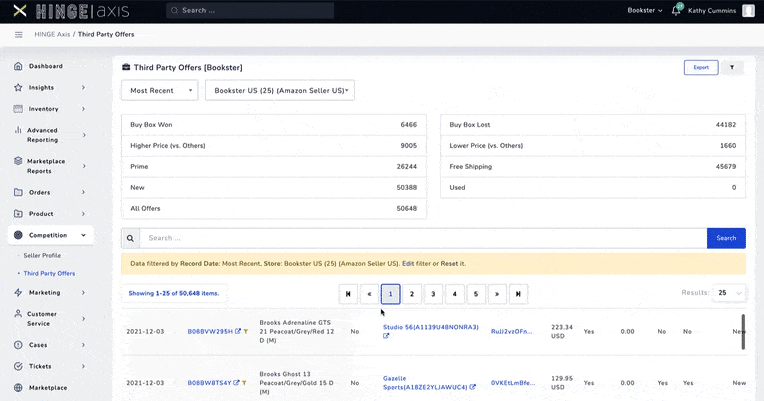This screenshot has height=401, width=764.
Task: Click the Export button
Action: [x=700, y=67]
